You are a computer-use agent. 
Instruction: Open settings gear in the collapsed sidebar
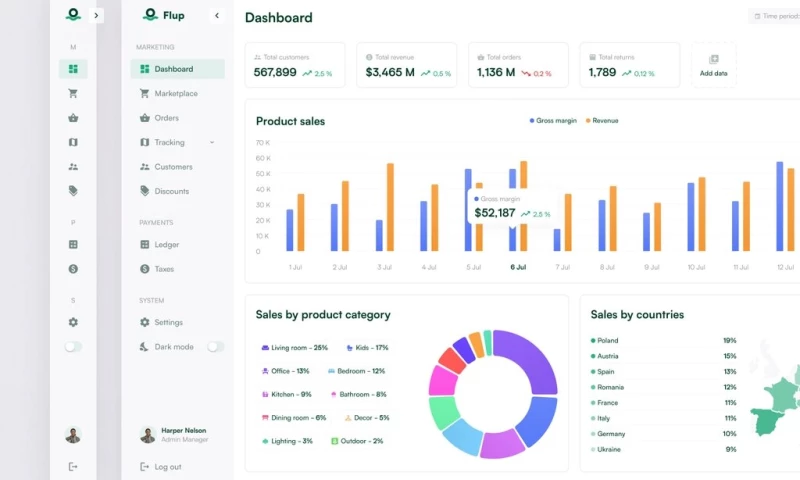tap(73, 322)
